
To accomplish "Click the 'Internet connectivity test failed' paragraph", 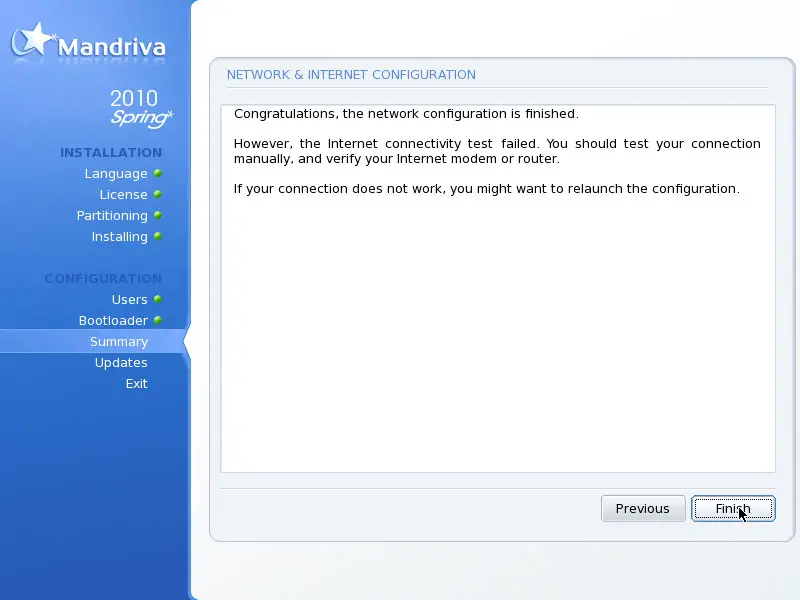I will (497, 151).
